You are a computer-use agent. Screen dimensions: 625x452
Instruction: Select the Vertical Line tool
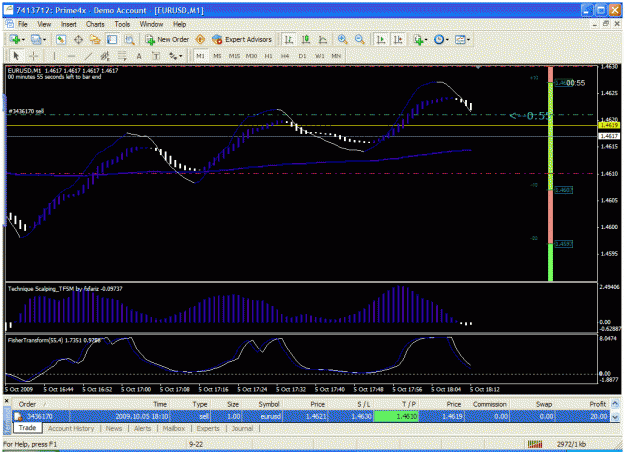pos(54,56)
